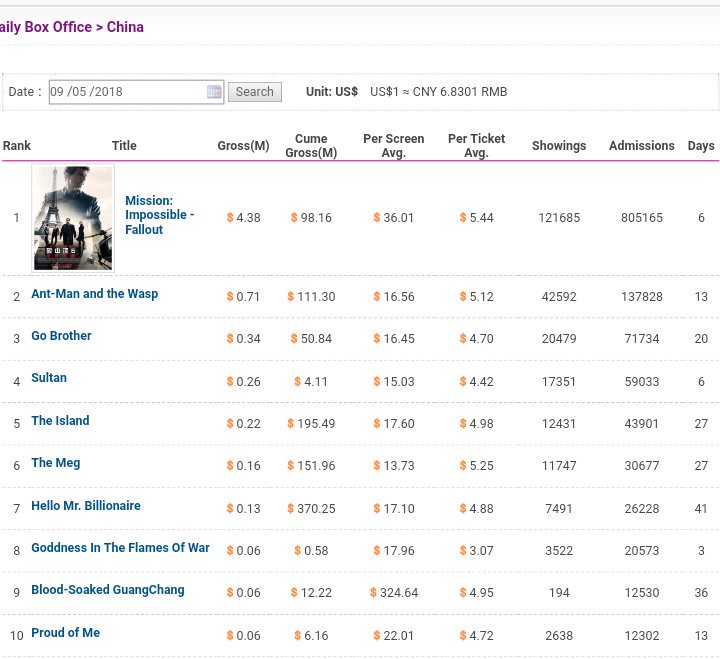Open the Go Brother movie link
Viewport: 720px width, 659px height.
click(x=61, y=336)
